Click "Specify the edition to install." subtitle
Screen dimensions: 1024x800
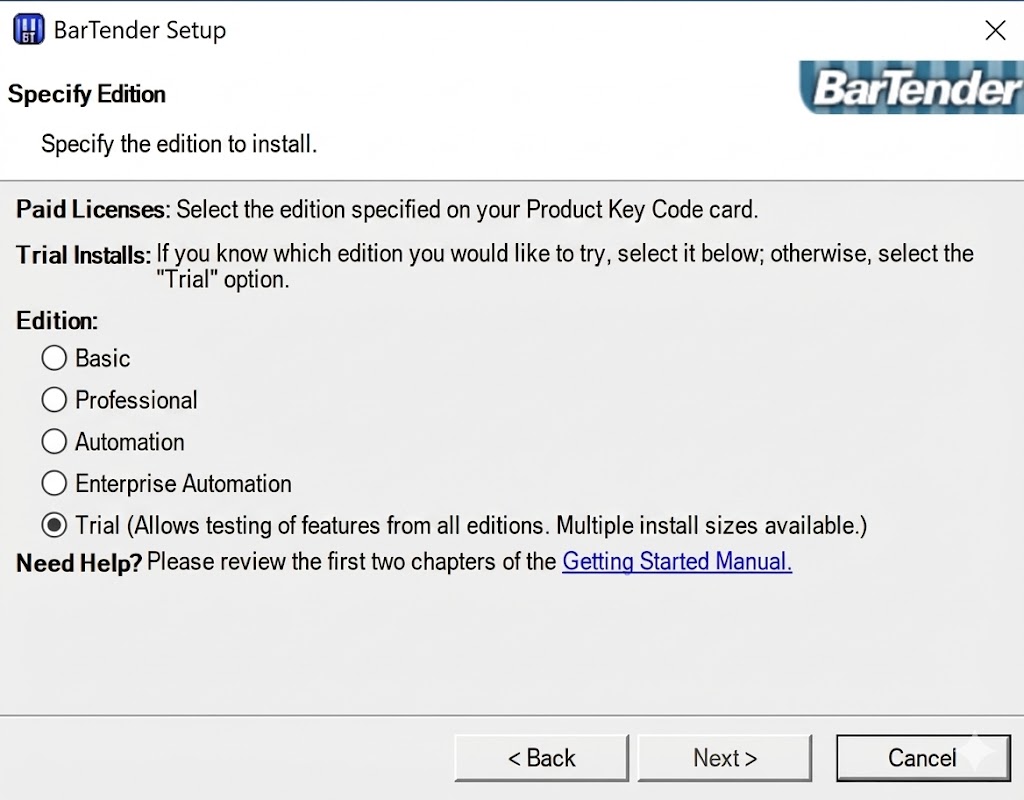179,144
